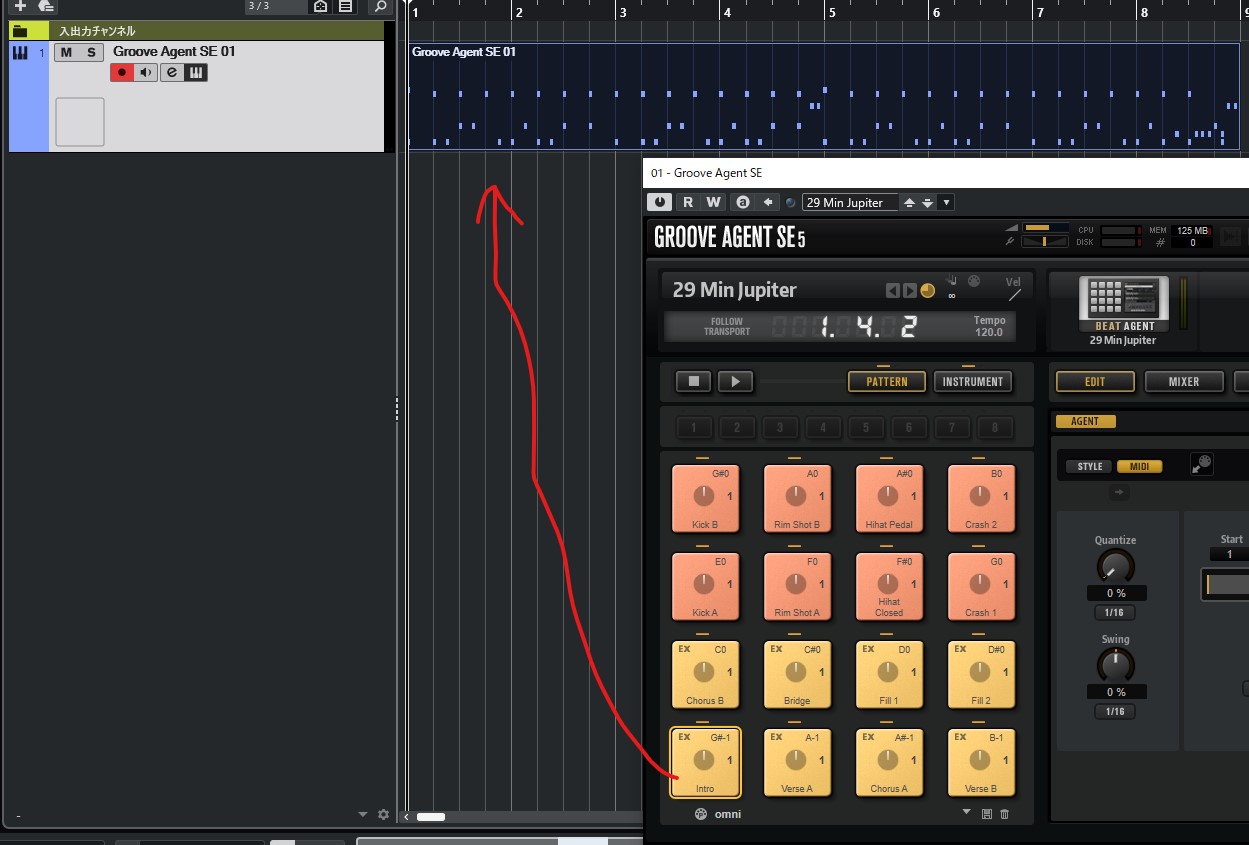Click the save pattern group disk icon
Screen dimensions: 1249x845
point(987,814)
